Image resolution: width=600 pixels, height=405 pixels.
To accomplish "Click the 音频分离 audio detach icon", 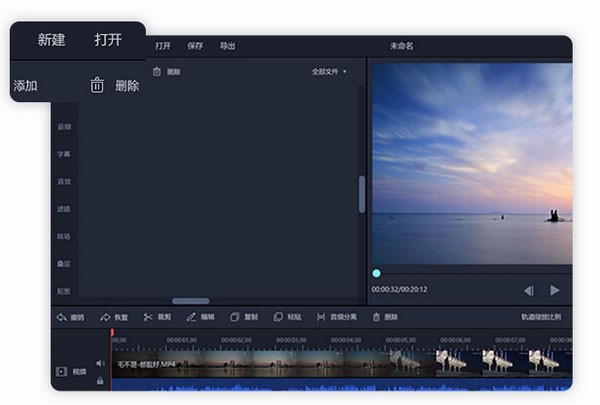I will click(322, 317).
